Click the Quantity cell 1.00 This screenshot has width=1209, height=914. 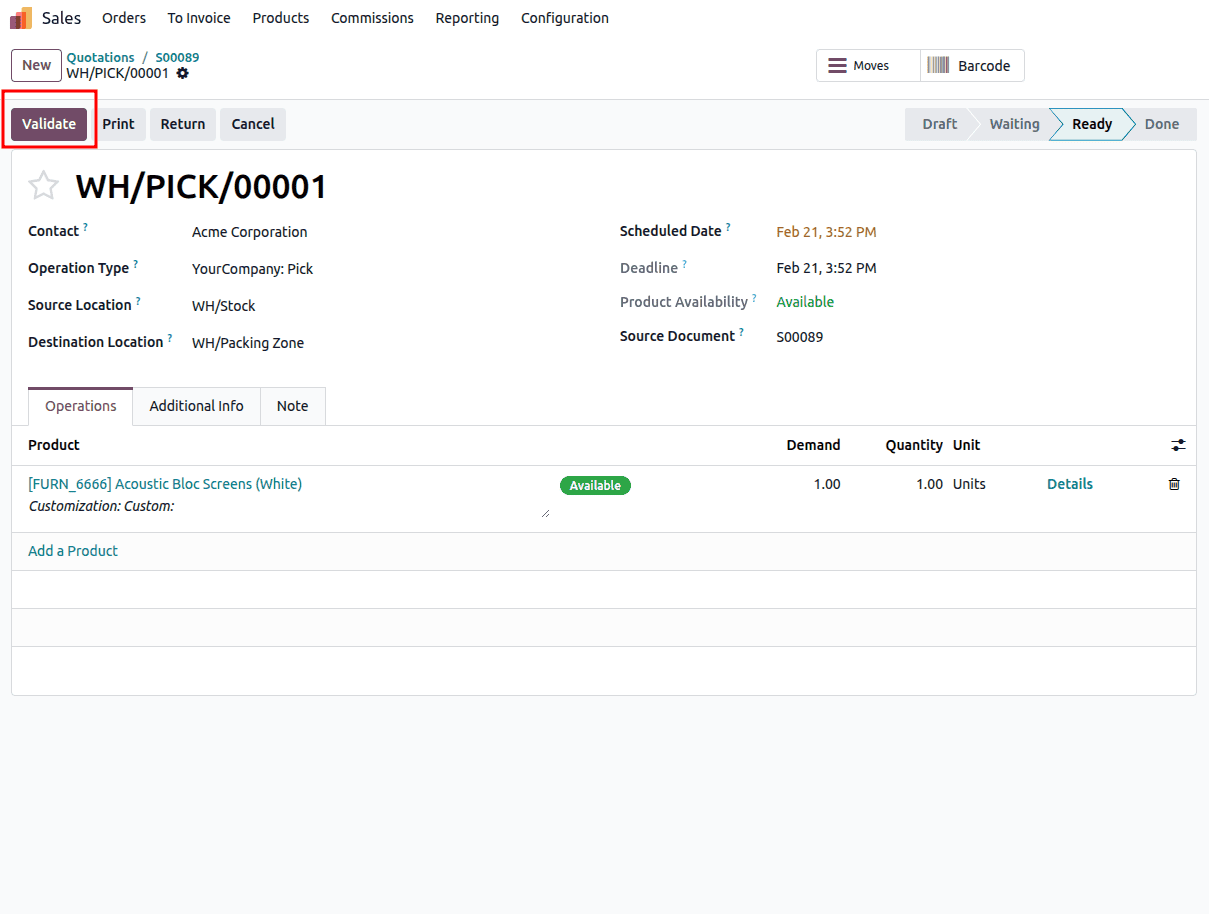tap(929, 484)
